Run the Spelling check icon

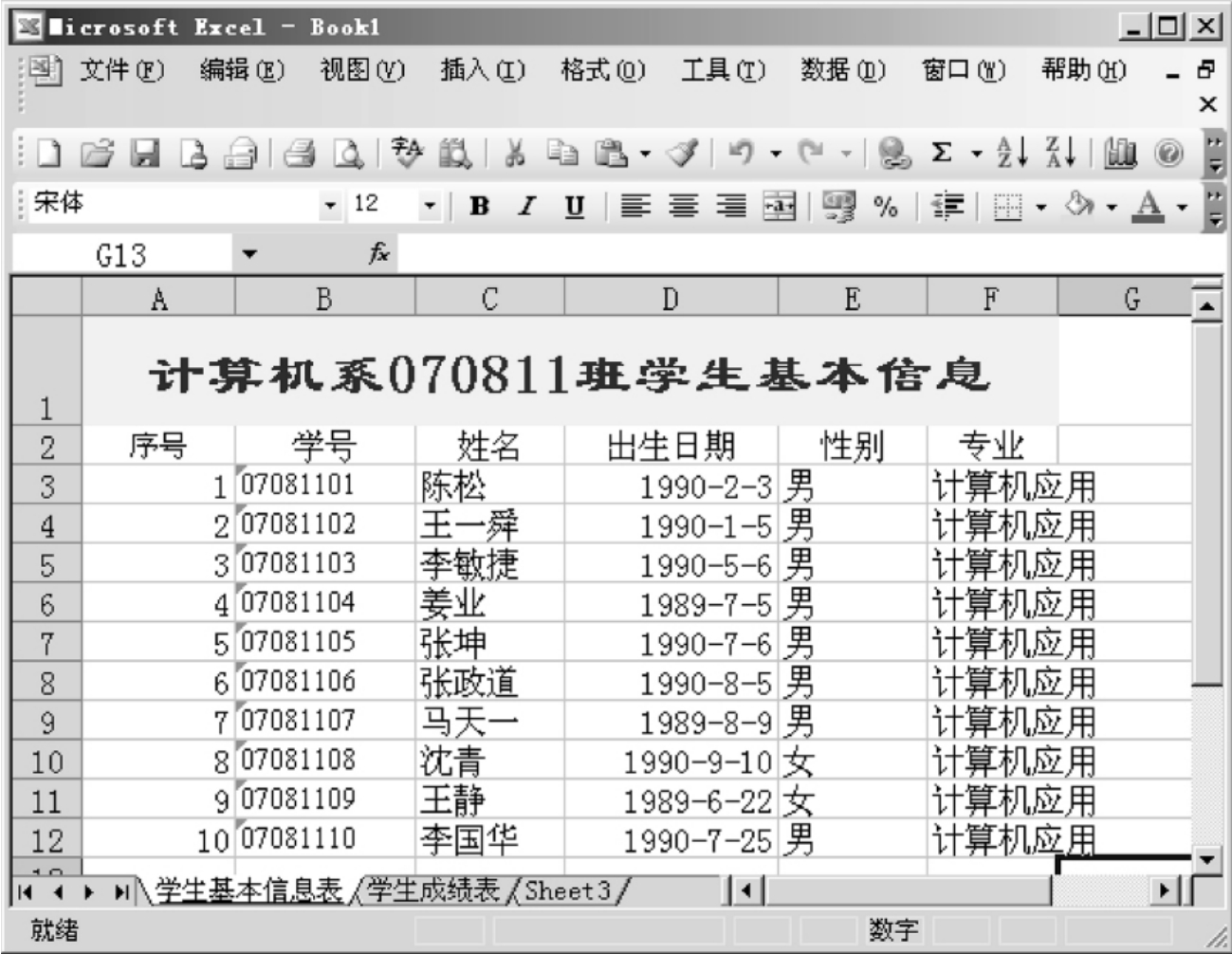(x=408, y=153)
